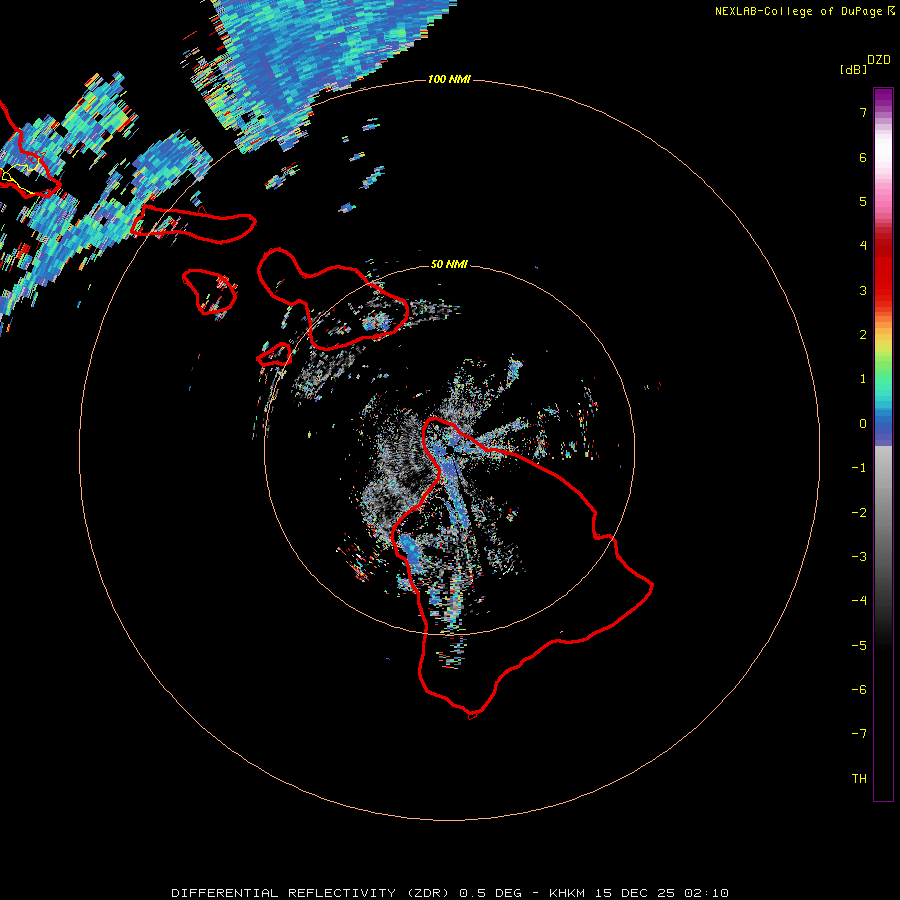Pick the red section of the color bar
The width and height of the screenshot is (900, 900).
point(883,267)
